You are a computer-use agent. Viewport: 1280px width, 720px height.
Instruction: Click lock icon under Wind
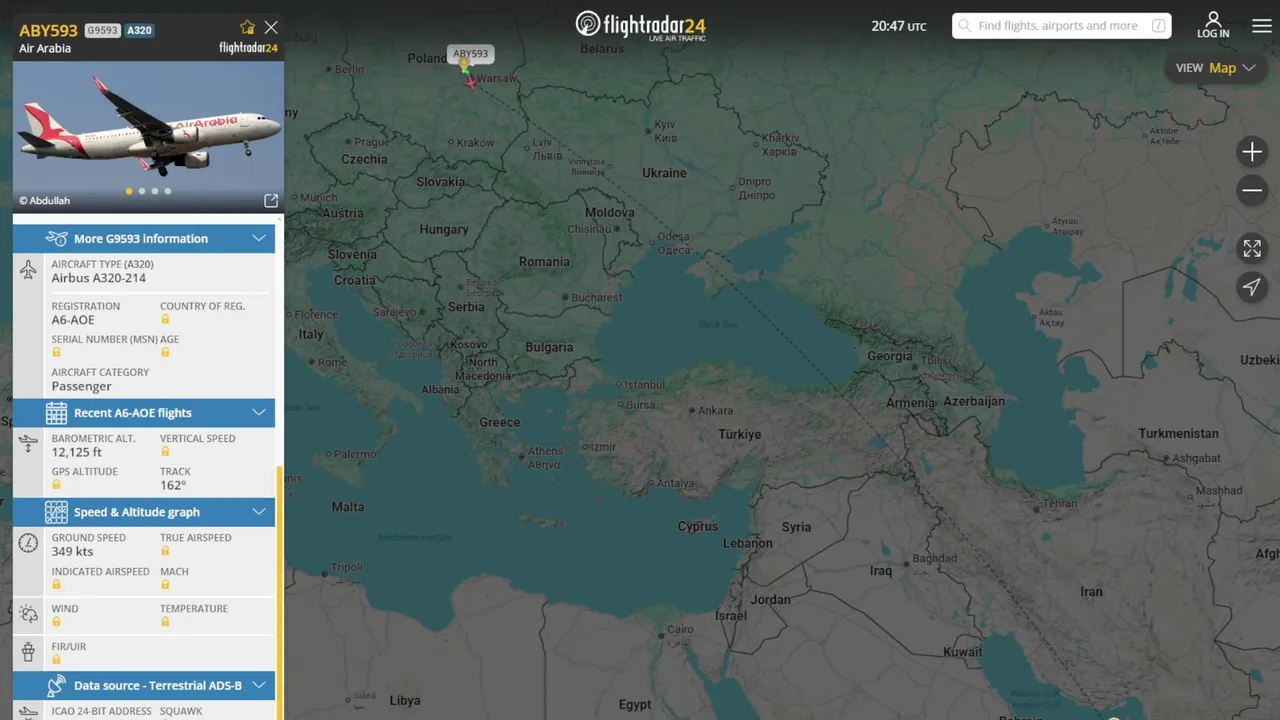click(x=56, y=622)
